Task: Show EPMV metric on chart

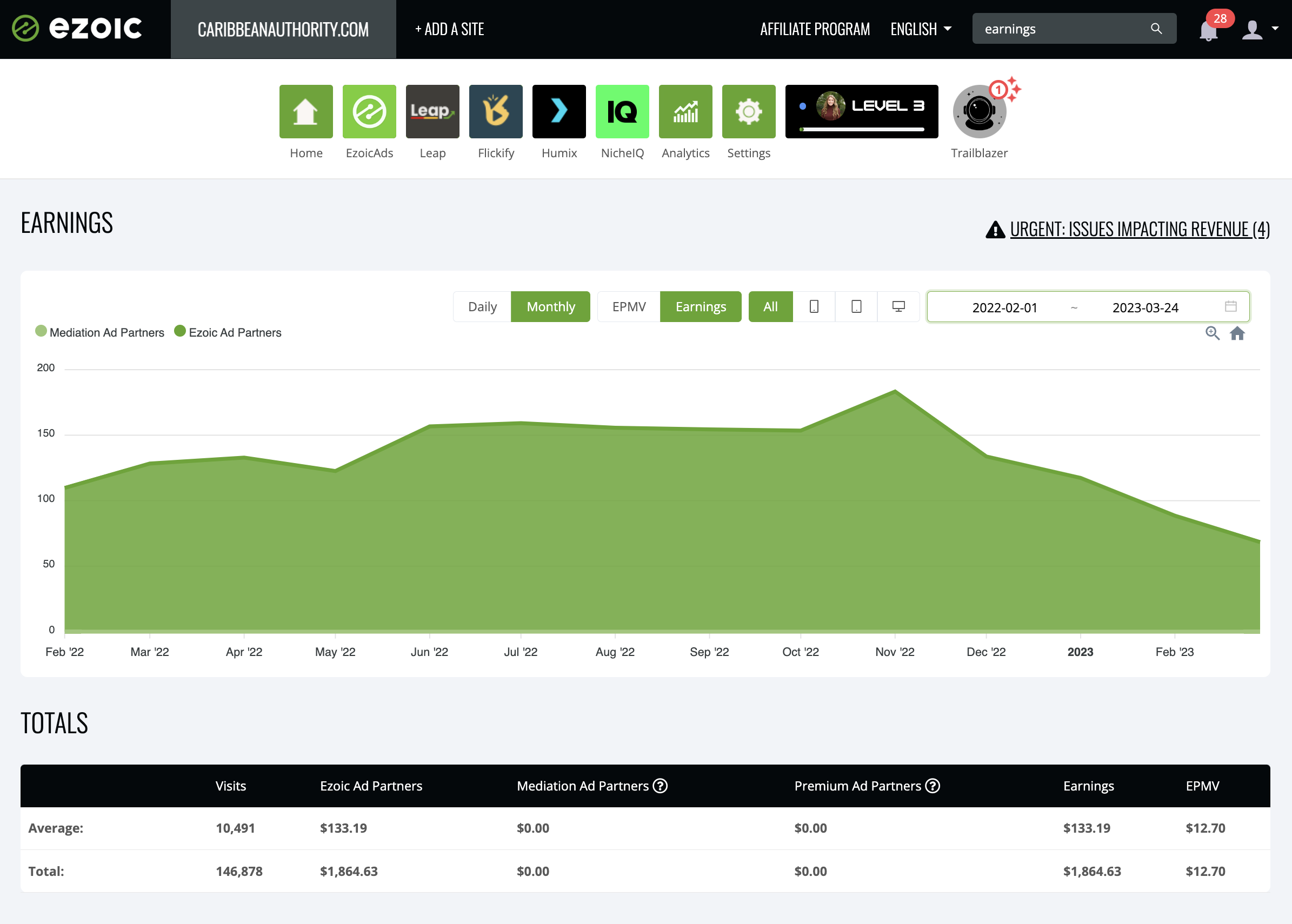Action: 629,307
